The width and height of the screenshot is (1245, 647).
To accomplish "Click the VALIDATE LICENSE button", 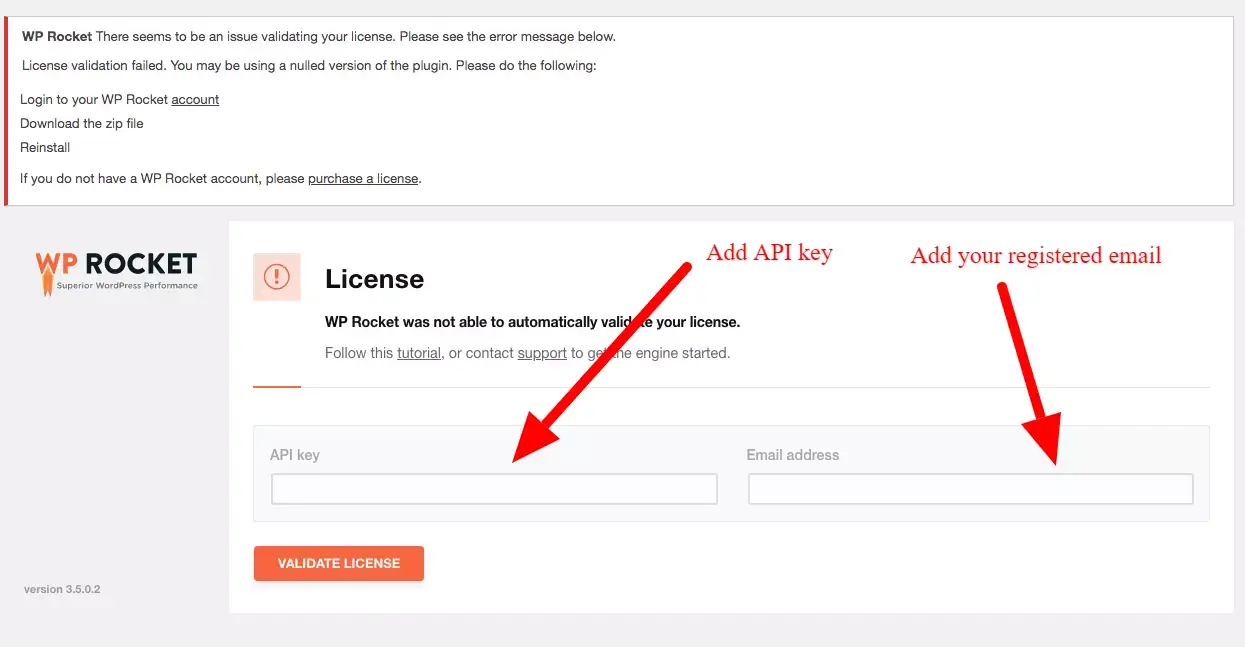I will click(x=338, y=563).
